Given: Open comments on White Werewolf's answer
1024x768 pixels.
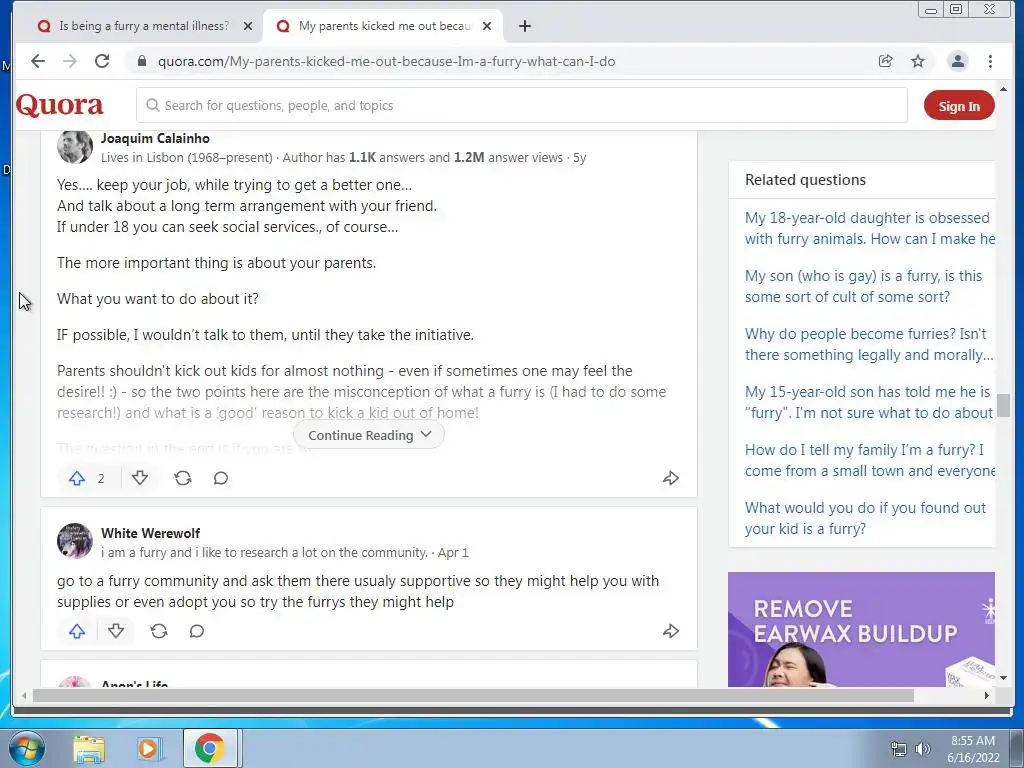Looking at the screenshot, I should coord(197,631).
